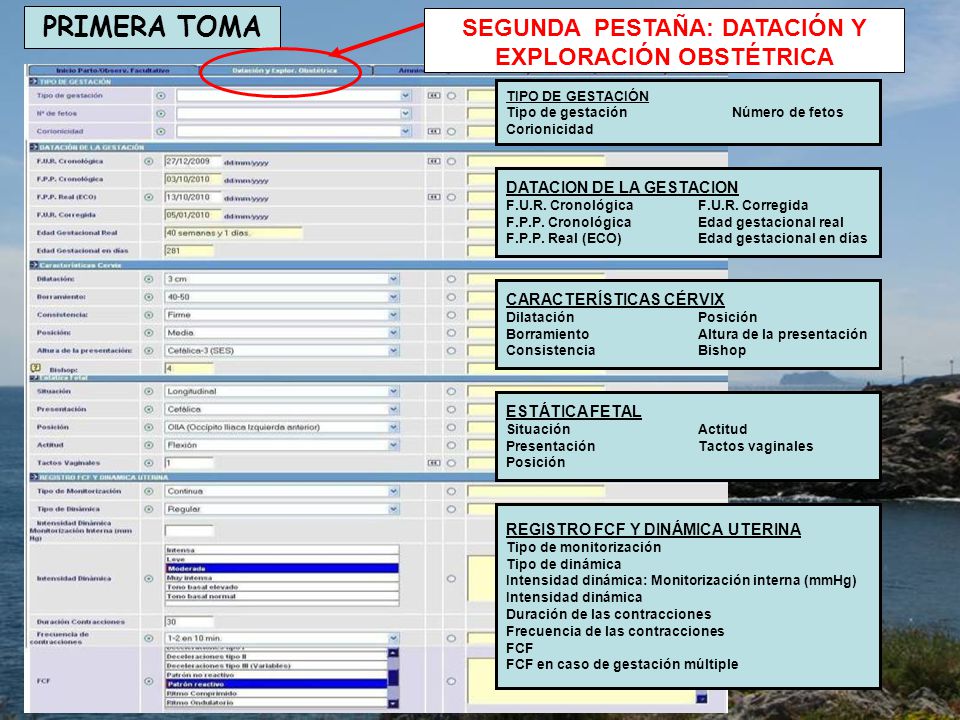960x720 pixels.
Task: Open the Corionicidad dropdown
Action: [x=405, y=131]
